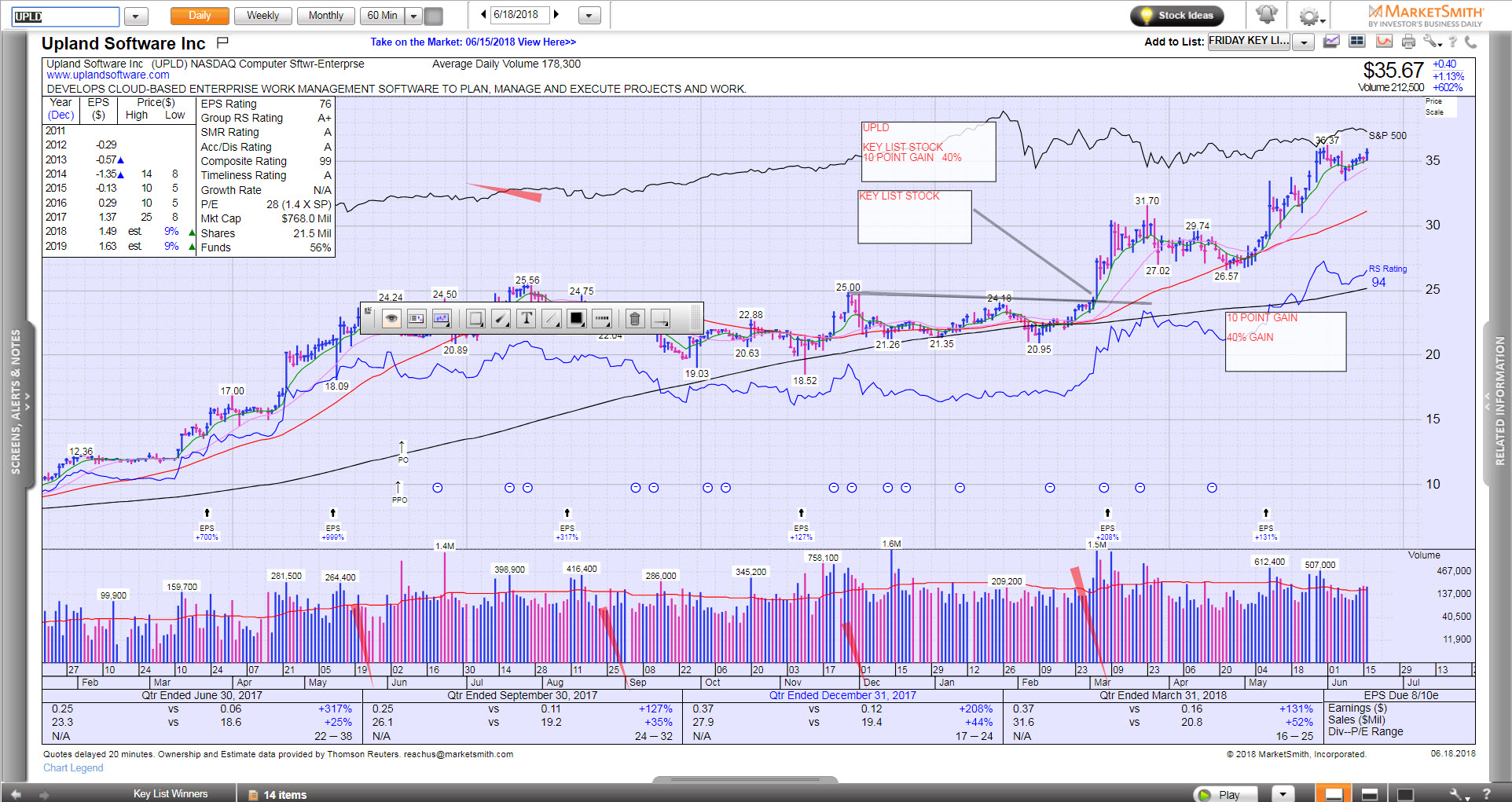Open the wrench menu in bottom bar
1512x802 pixels.
point(1459,794)
